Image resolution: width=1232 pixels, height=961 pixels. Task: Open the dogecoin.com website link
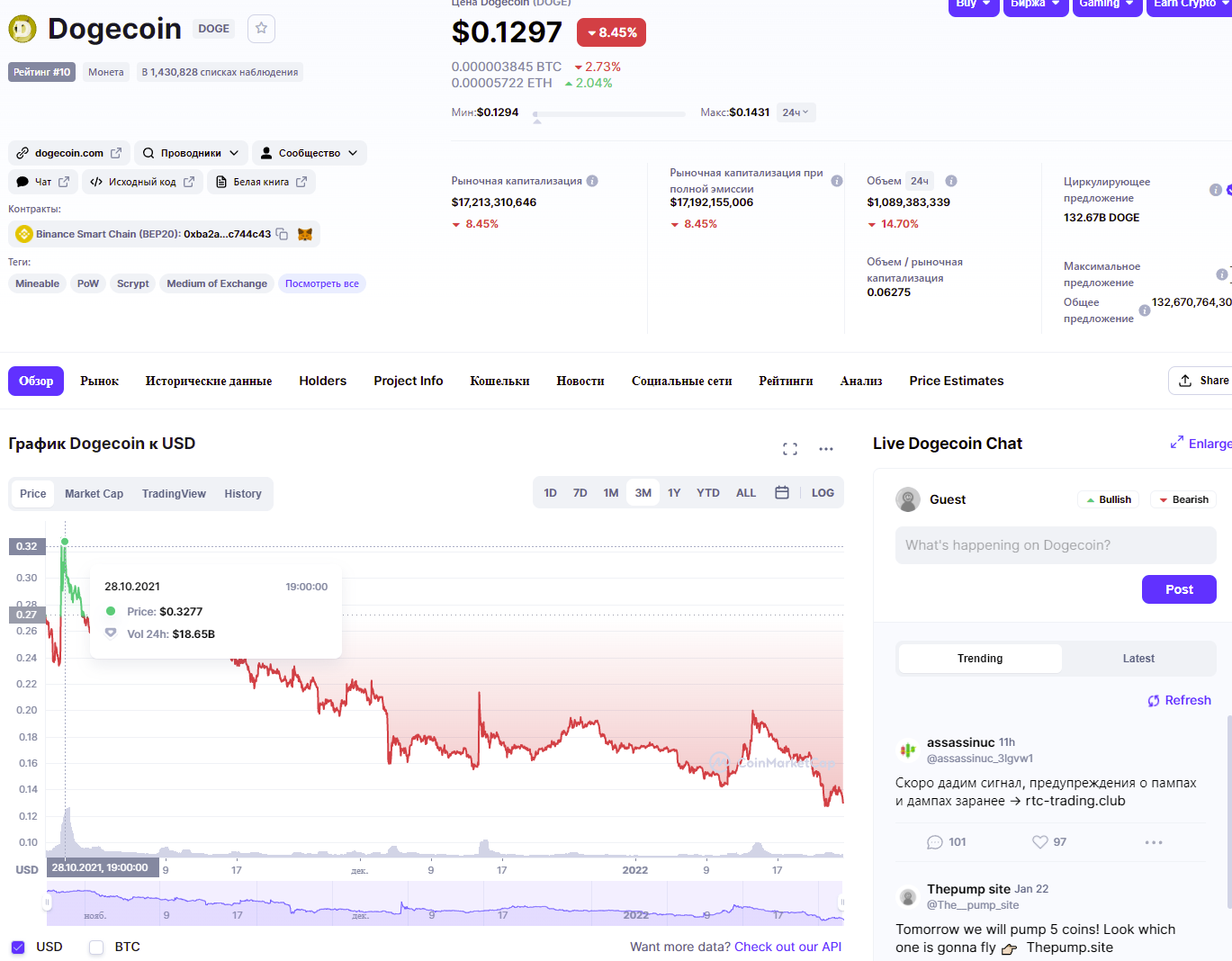(69, 153)
